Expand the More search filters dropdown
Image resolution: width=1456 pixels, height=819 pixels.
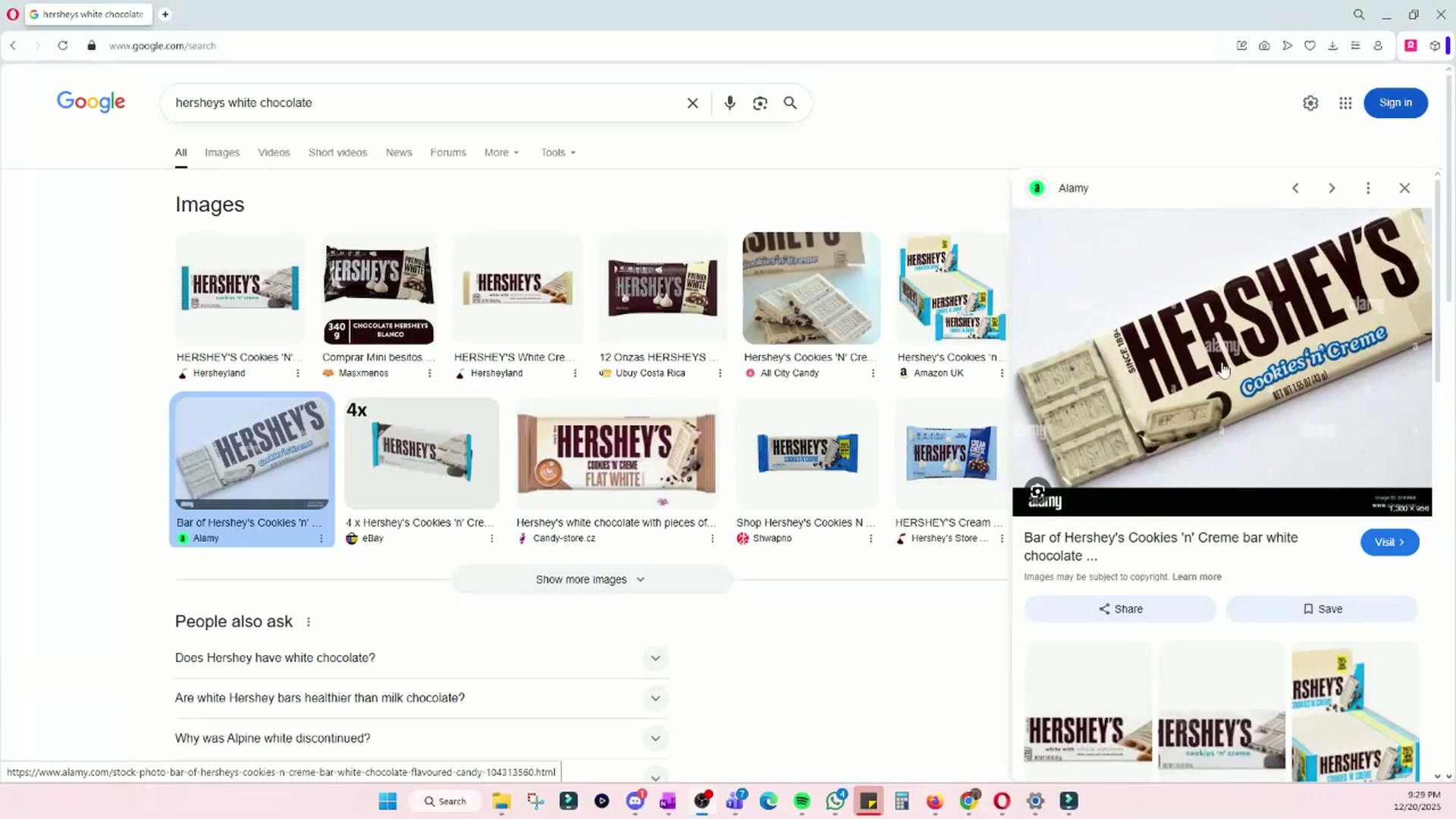pyautogui.click(x=502, y=152)
